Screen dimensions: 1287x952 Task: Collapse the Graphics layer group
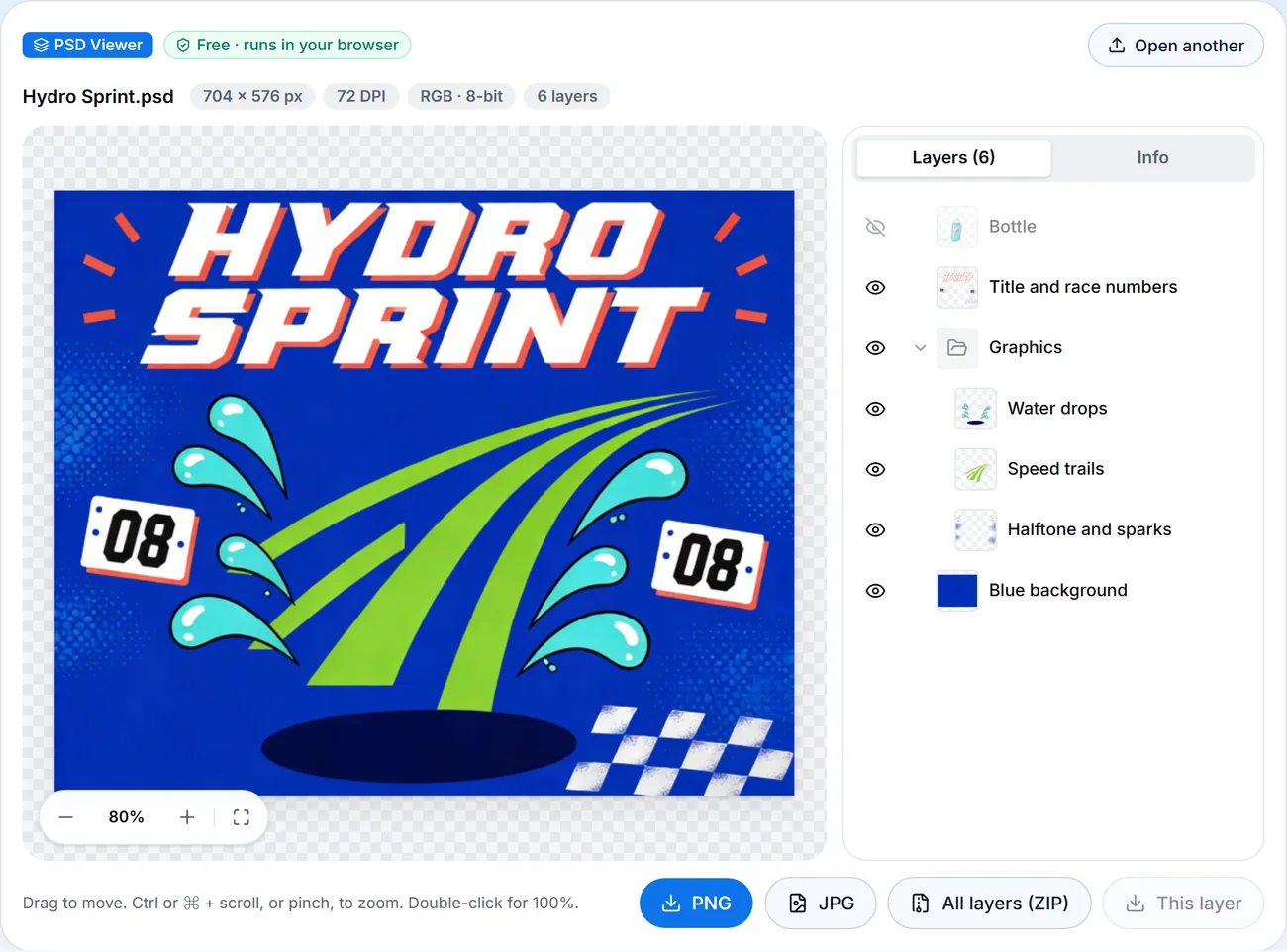pyautogui.click(x=921, y=348)
